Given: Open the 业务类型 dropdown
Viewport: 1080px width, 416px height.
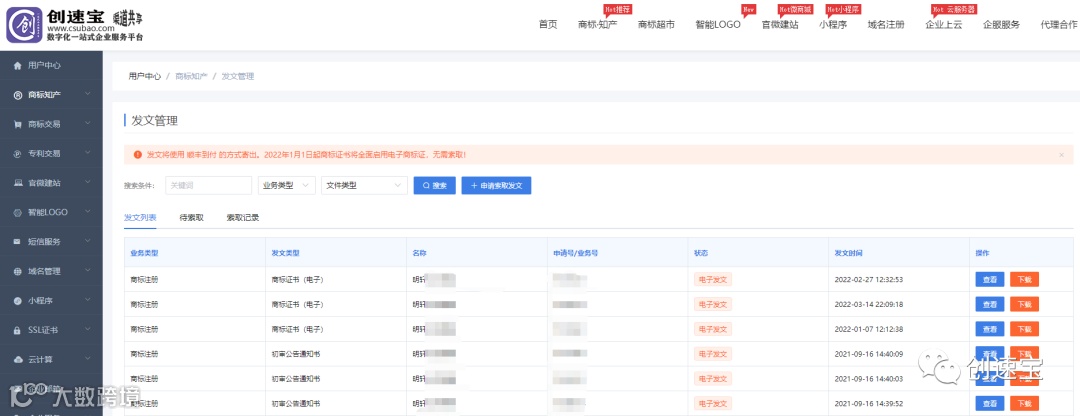Looking at the screenshot, I should [287, 185].
